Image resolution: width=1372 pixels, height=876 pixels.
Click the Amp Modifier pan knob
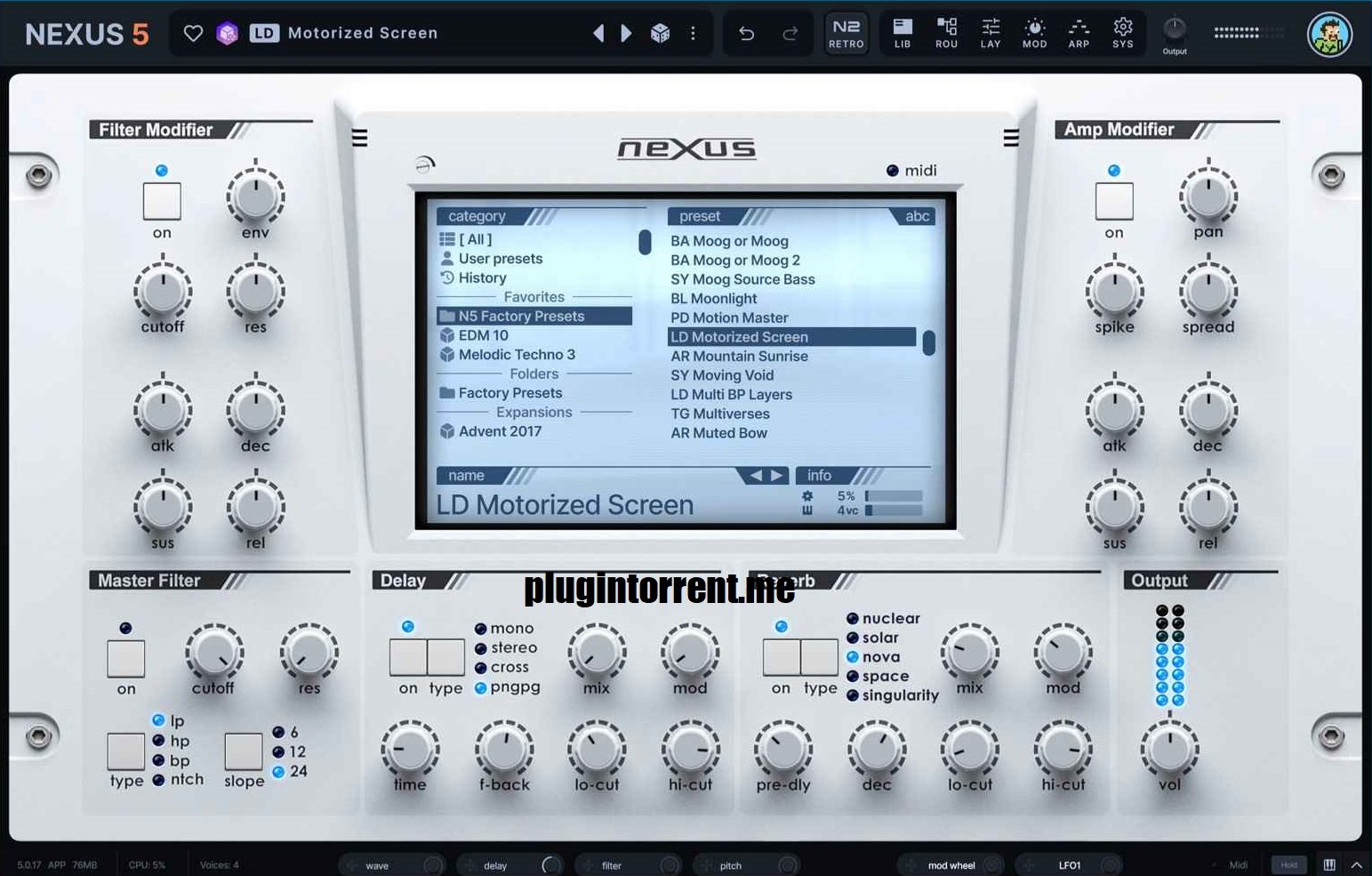pos(1208,194)
